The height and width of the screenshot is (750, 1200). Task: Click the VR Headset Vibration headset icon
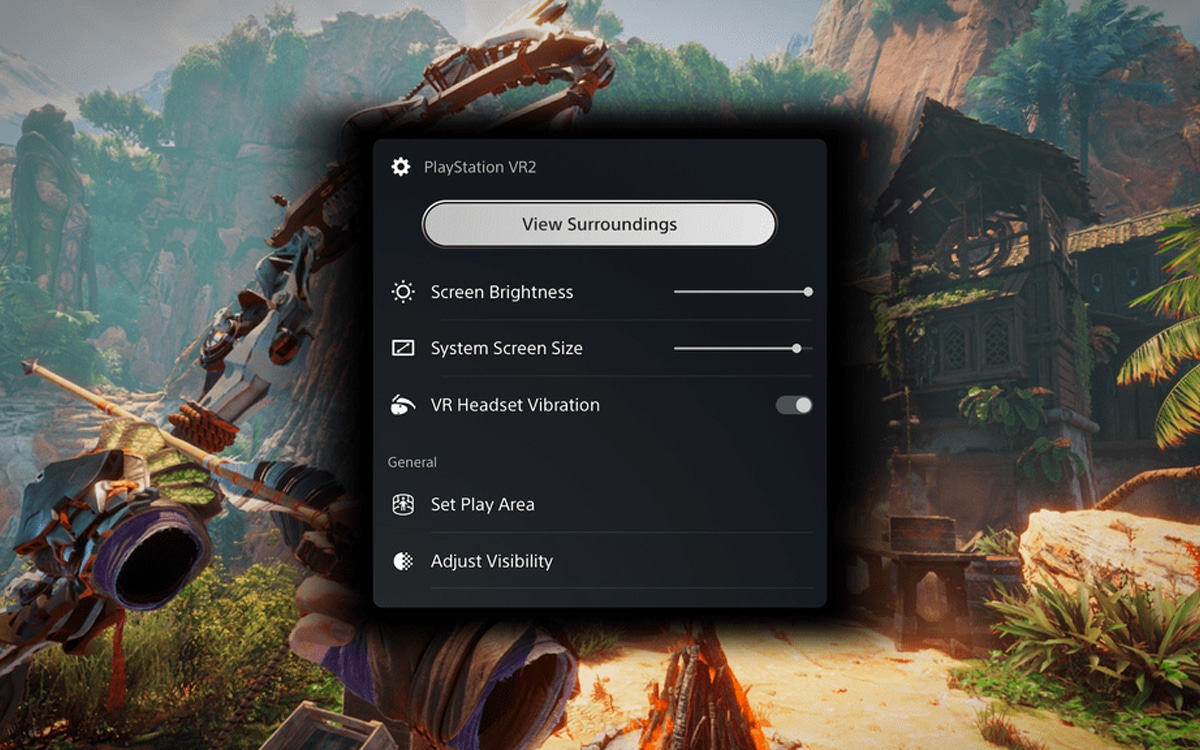(x=402, y=405)
